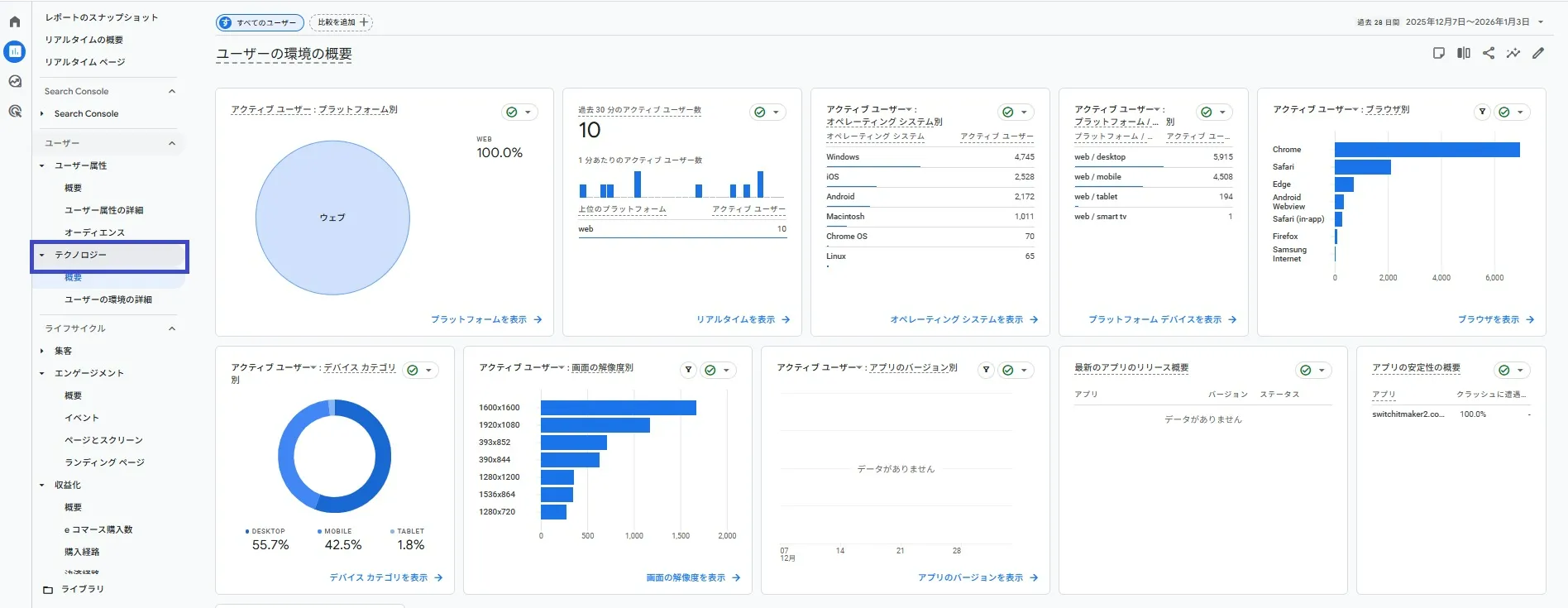Open the date range dropdown arrow
The image size is (1568, 608).
click(x=1541, y=22)
